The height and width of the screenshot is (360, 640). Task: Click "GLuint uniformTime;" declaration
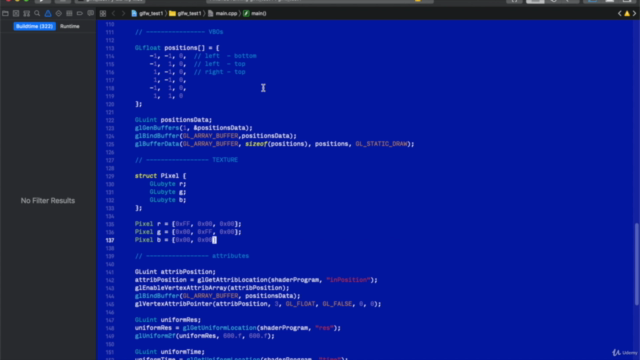(170, 352)
